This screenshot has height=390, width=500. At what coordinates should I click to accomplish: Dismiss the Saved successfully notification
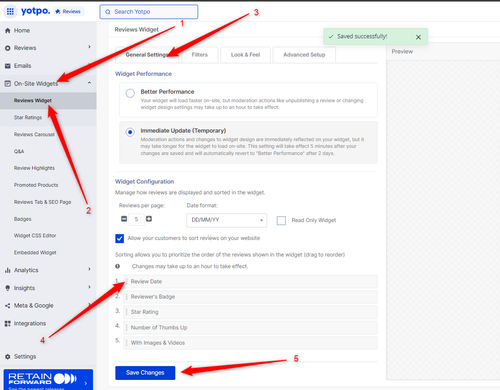point(418,37)
